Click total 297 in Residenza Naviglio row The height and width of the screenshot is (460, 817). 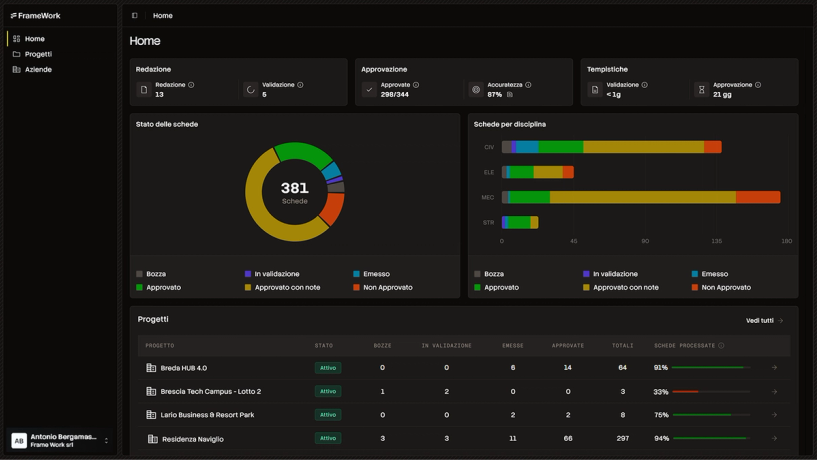pyautogui.click(x=623, y=439)
